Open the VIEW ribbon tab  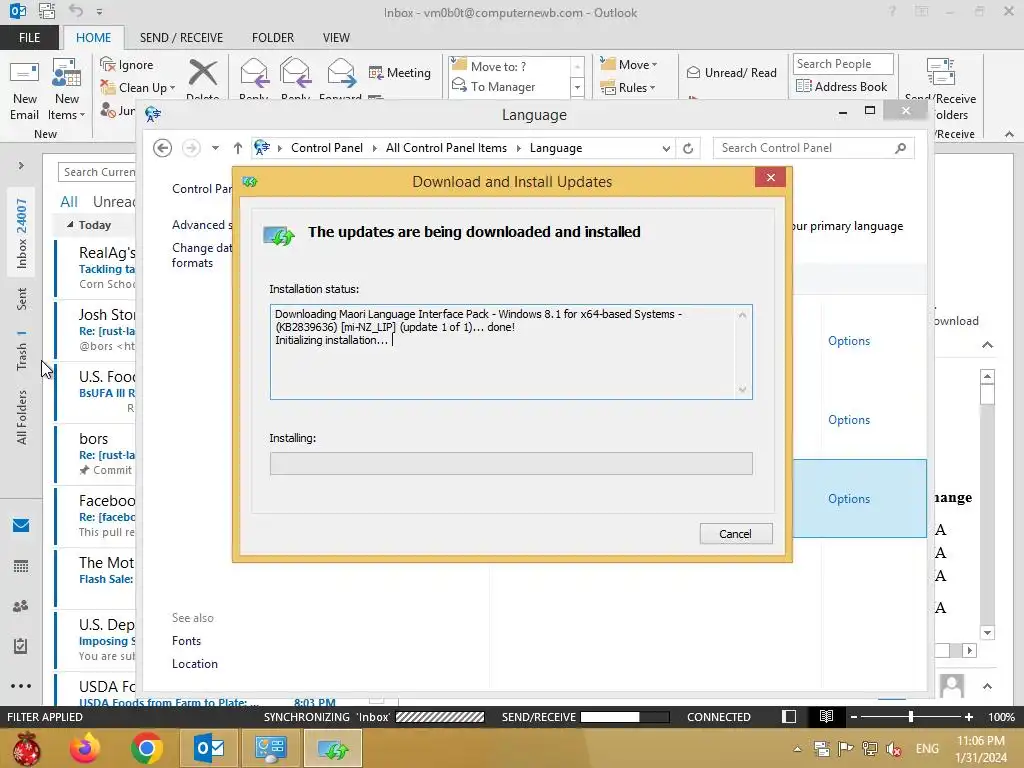pos(336,38)
